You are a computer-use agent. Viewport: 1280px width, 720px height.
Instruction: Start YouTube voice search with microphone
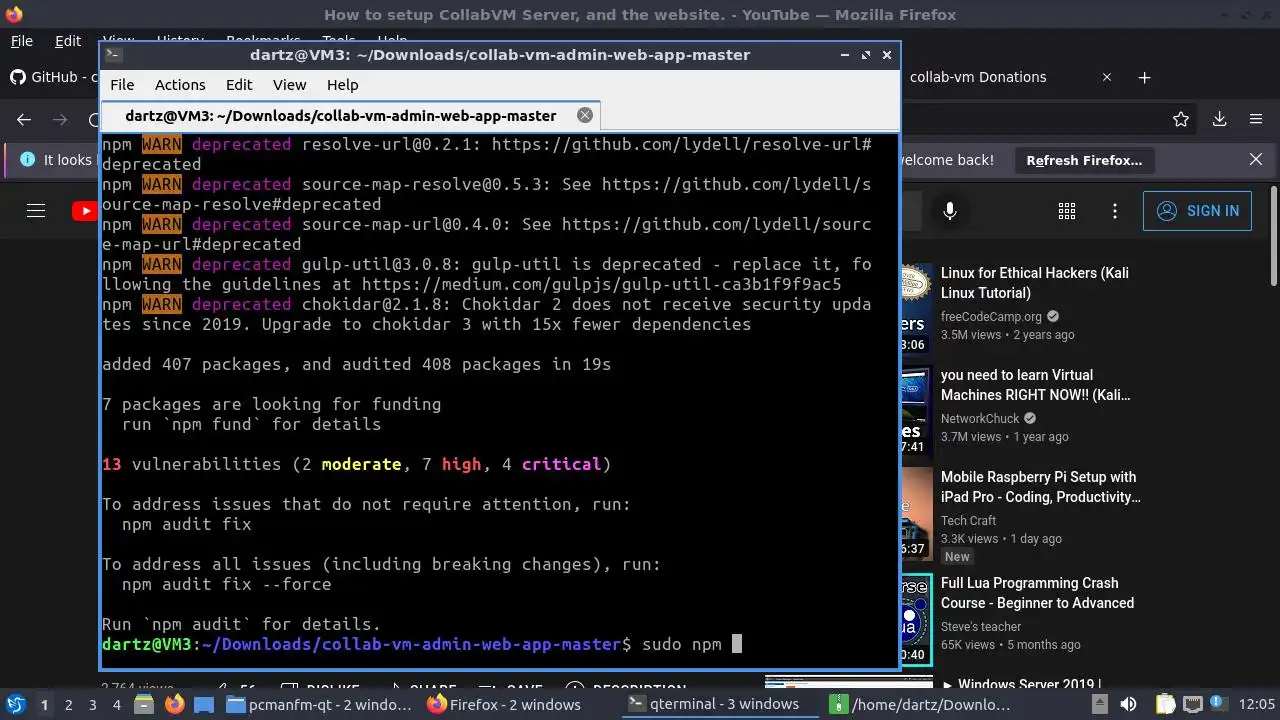950,211
